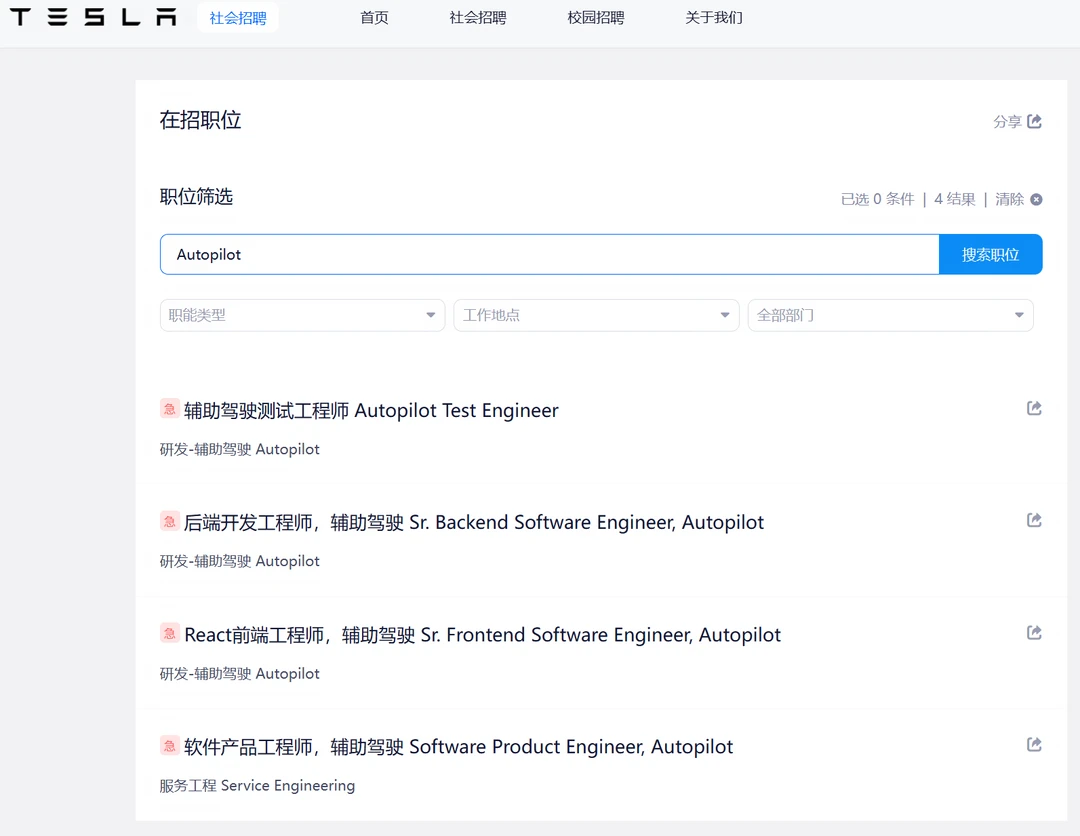Click 服务工程 Service Engineering department text
Image resolution: width=1080 pixels, height=836 pixels.
pyautogui.click(x=257, y=786)
